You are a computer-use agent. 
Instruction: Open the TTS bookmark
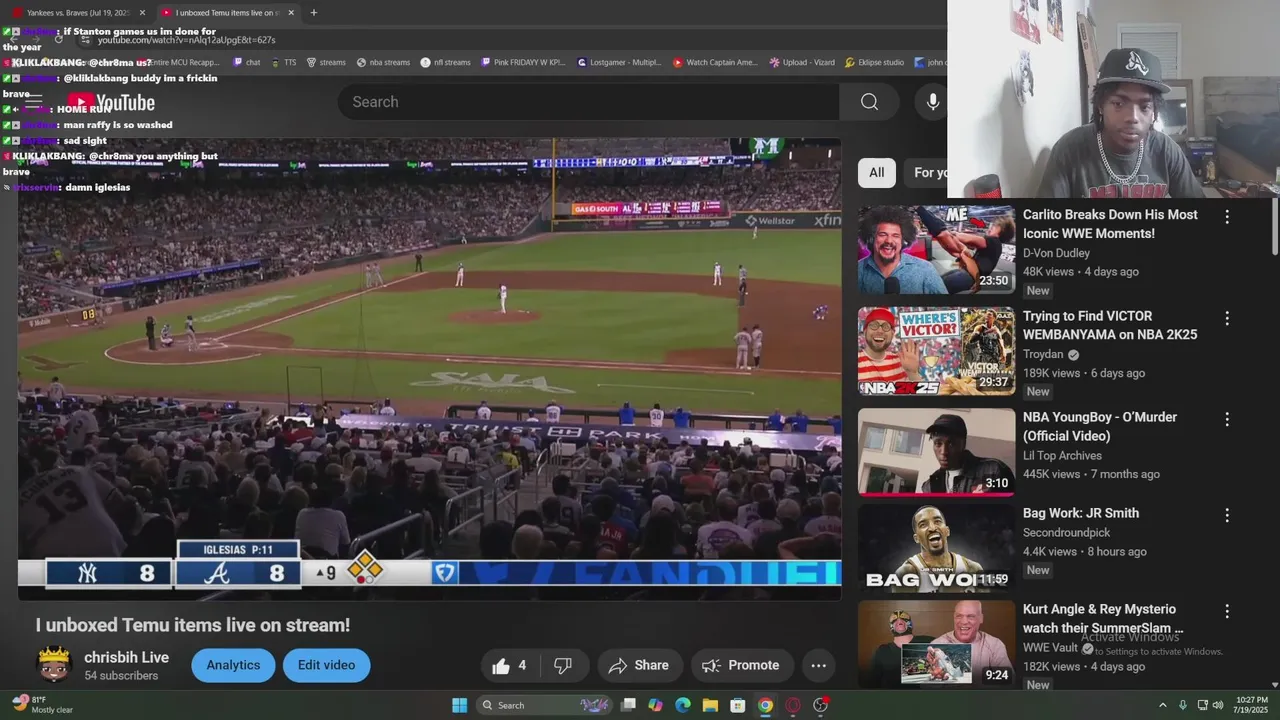(283, 62)
